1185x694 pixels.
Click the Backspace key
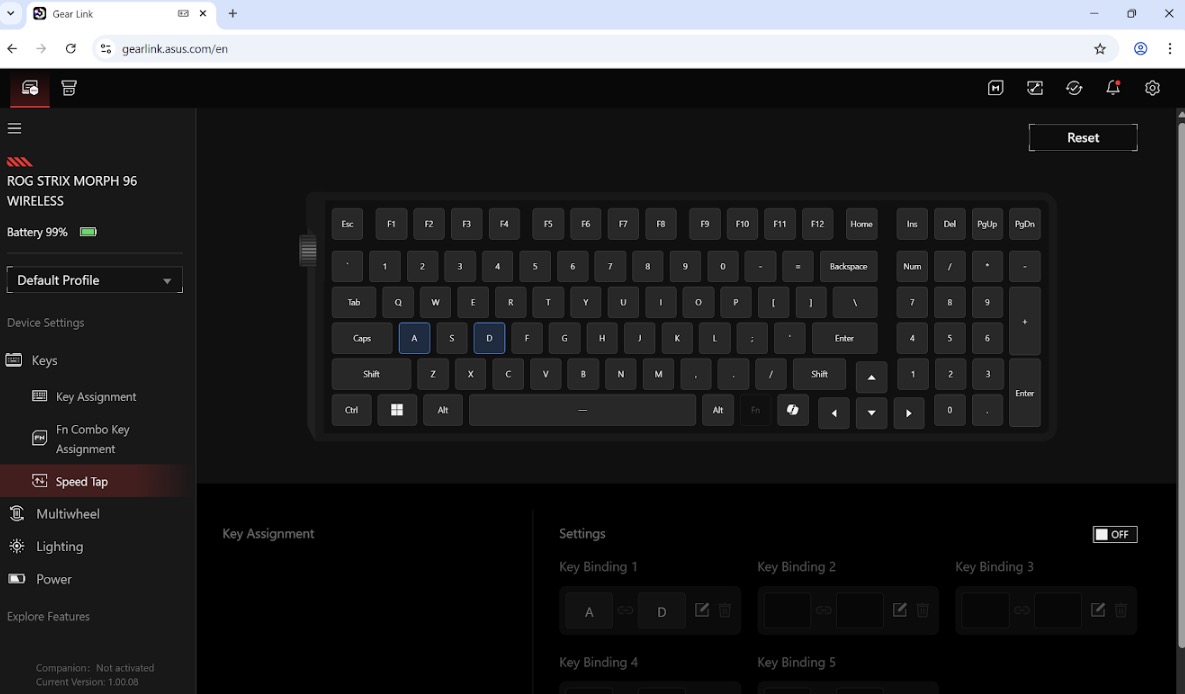tap(849, 266)
